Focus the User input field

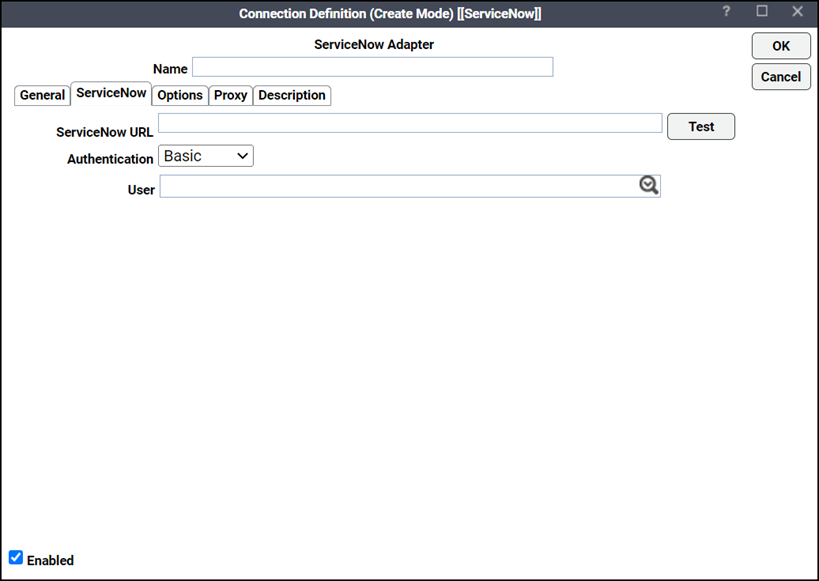pos(398,186)
